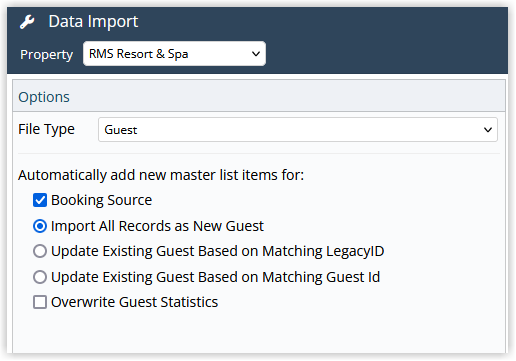This screenshot has width=516, height=361.
Task: Click the Property label in header
Action: pyautogui.click(x=46, y=54)
